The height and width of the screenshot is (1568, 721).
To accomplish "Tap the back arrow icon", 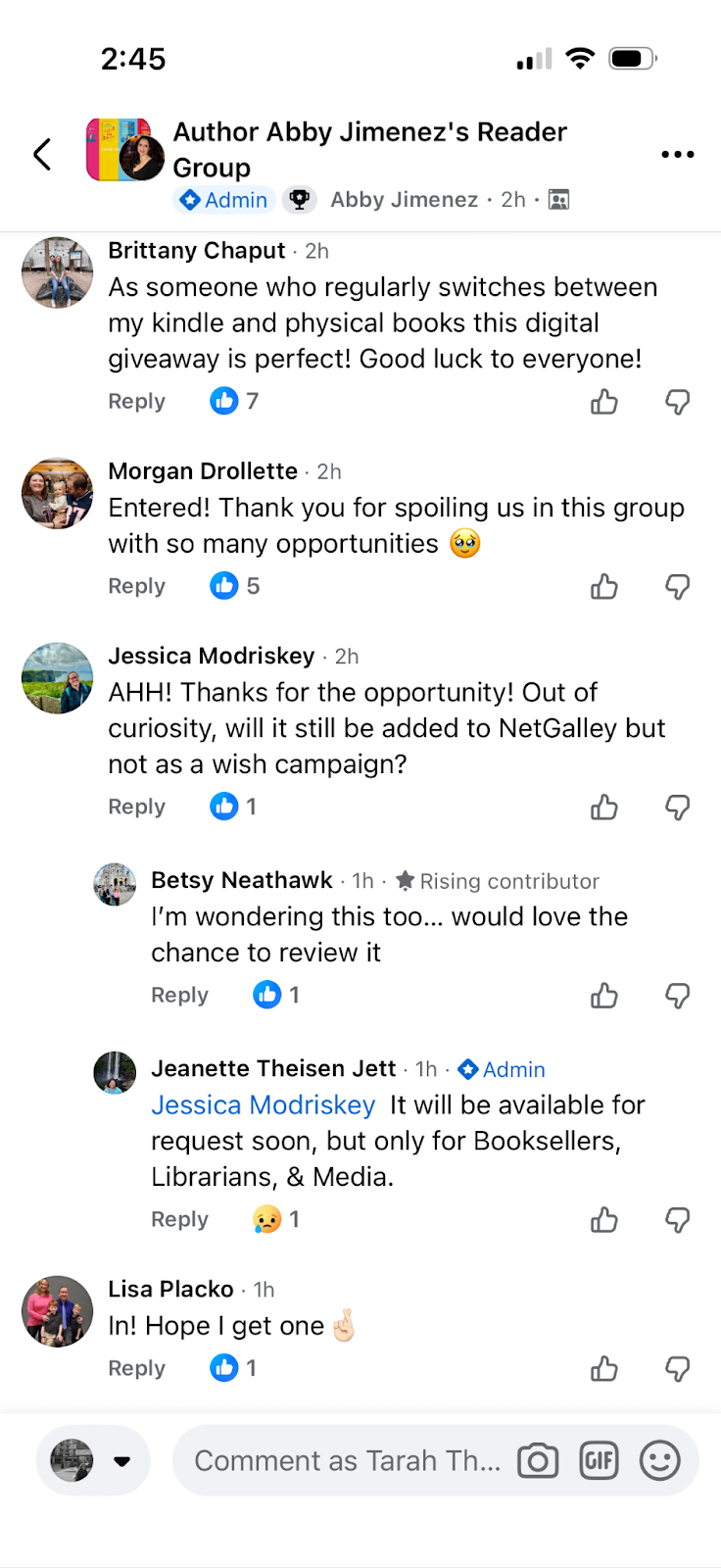I will pos(42,154).
